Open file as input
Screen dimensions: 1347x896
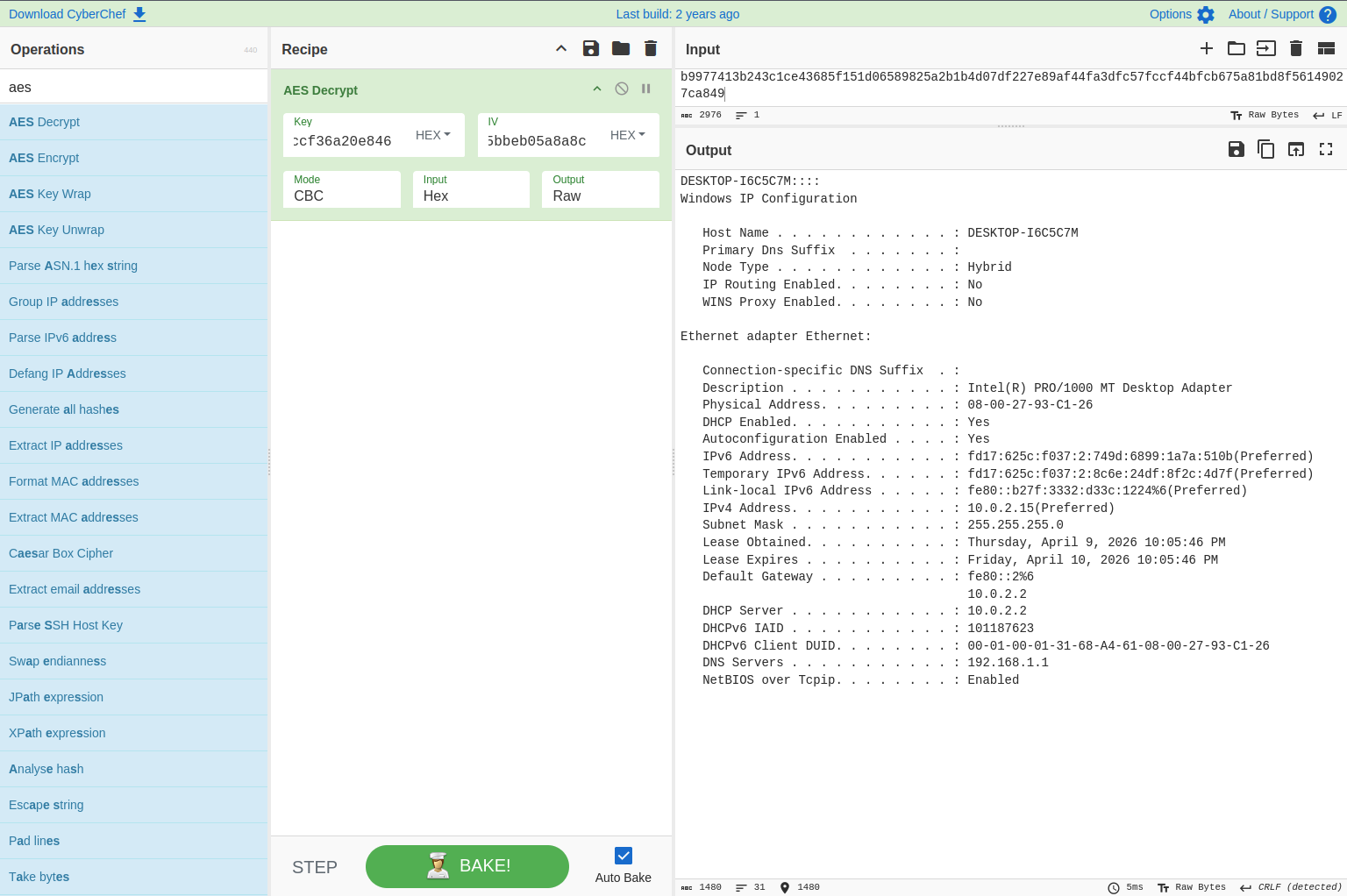pyautogui.click(x=1266, y=48)
